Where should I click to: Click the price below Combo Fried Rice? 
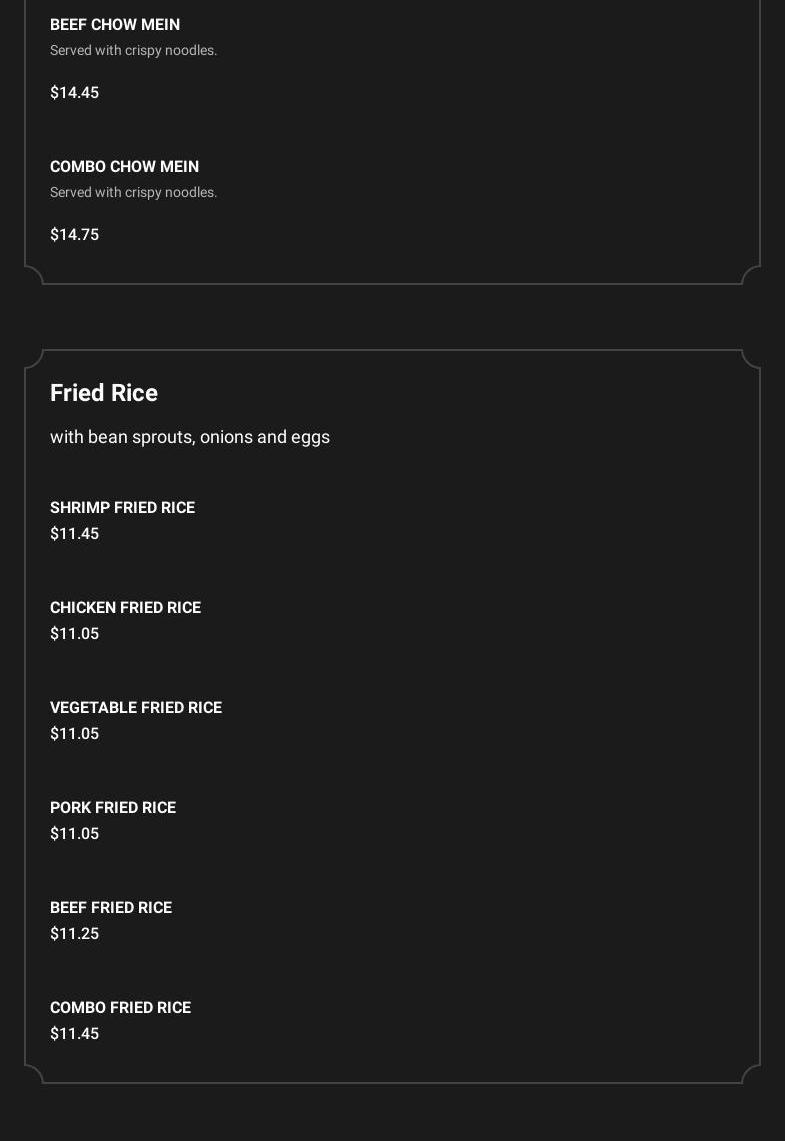click(74, 1033)
